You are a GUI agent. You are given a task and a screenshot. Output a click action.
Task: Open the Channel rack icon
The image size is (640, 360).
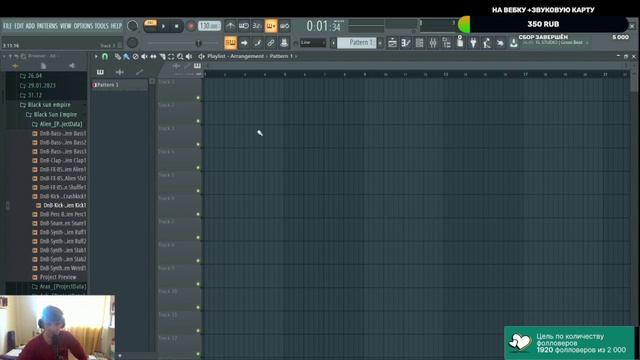pyautogui.click(x=419, y=42)
